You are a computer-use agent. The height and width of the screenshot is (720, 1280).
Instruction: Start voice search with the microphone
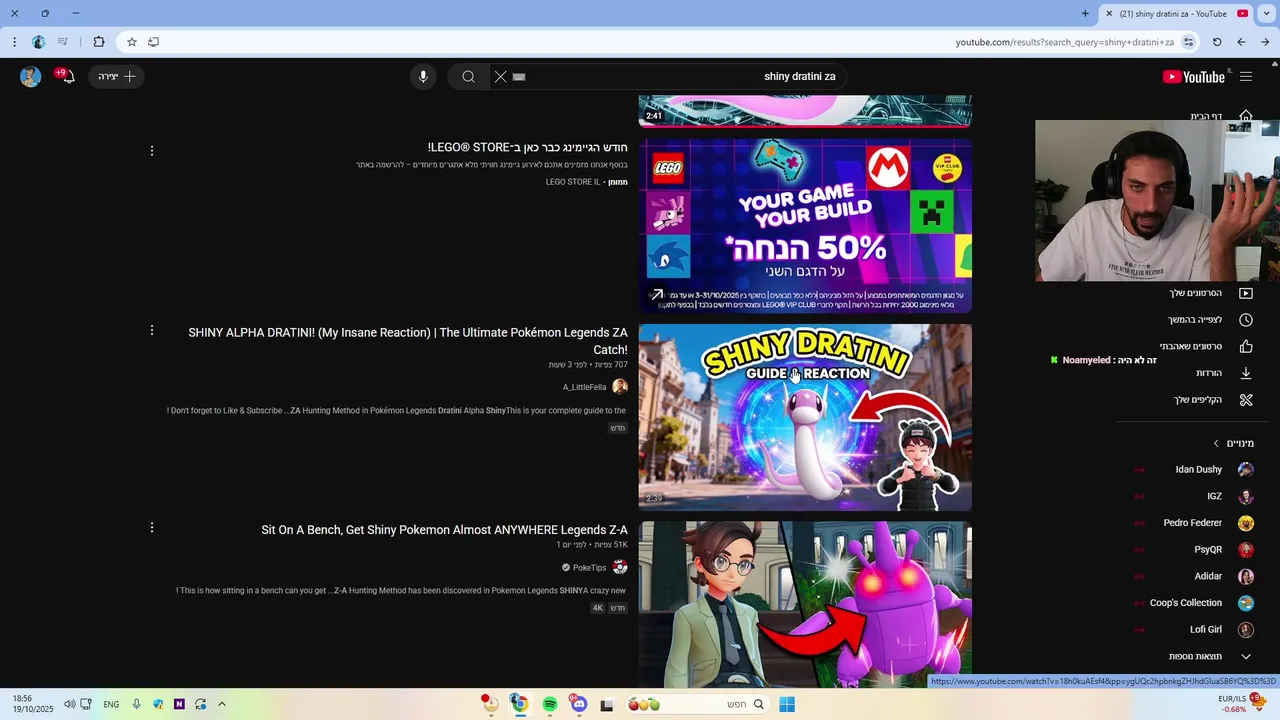click(423, 77)
